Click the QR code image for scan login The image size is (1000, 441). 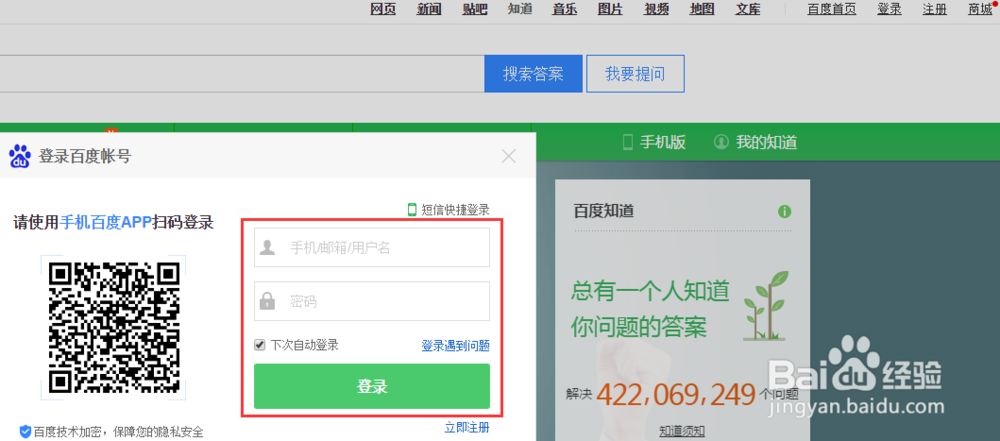(x=115, y=327)
